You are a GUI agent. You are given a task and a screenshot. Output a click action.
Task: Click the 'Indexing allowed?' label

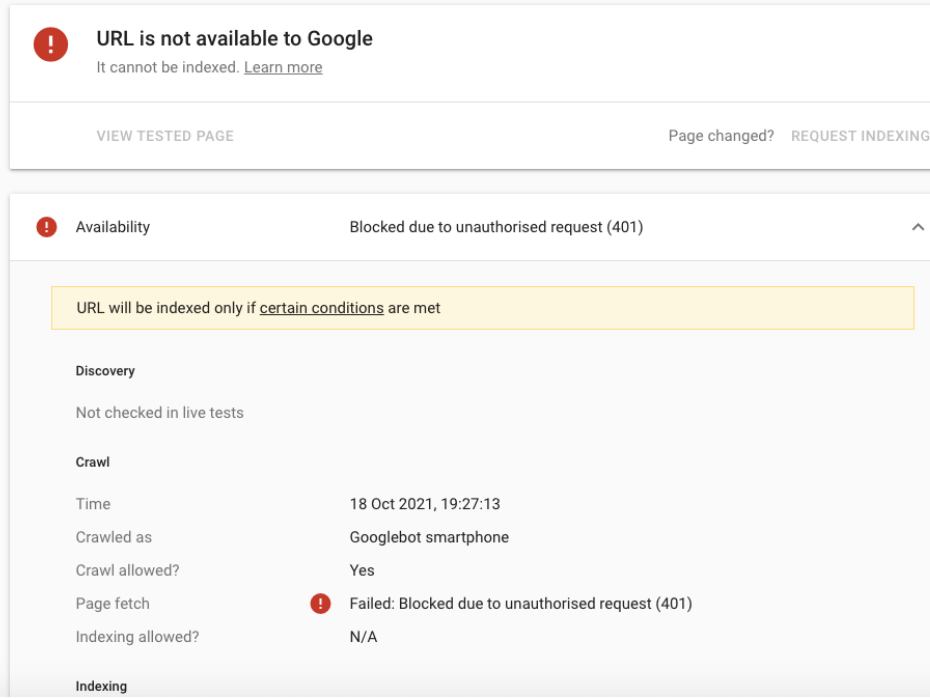pos(137,637)
